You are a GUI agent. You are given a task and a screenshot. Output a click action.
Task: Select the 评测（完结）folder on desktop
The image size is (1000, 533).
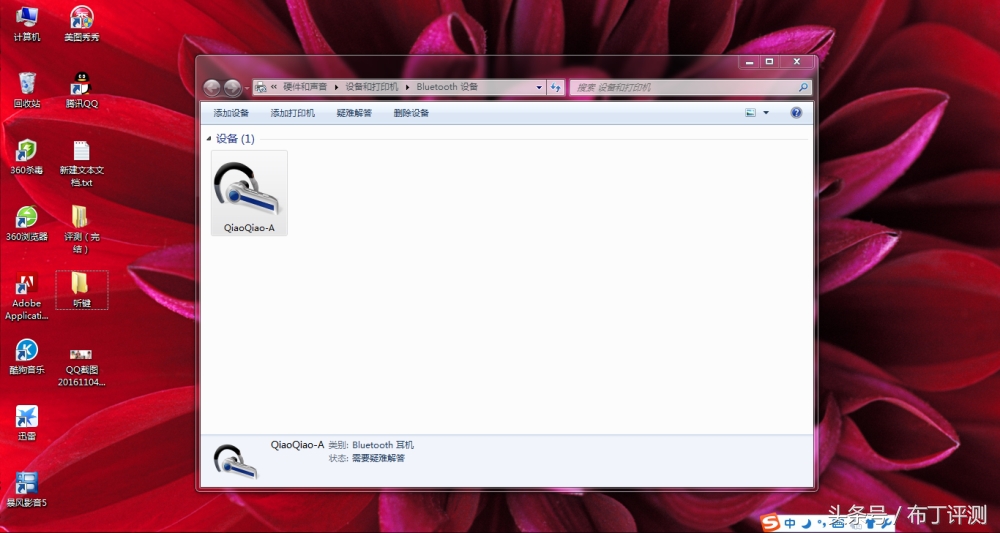82,230
